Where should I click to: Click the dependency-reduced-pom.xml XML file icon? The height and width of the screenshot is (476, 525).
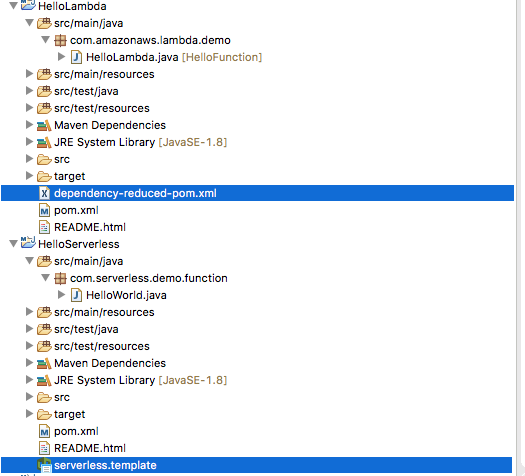click(x=45, y=193)
